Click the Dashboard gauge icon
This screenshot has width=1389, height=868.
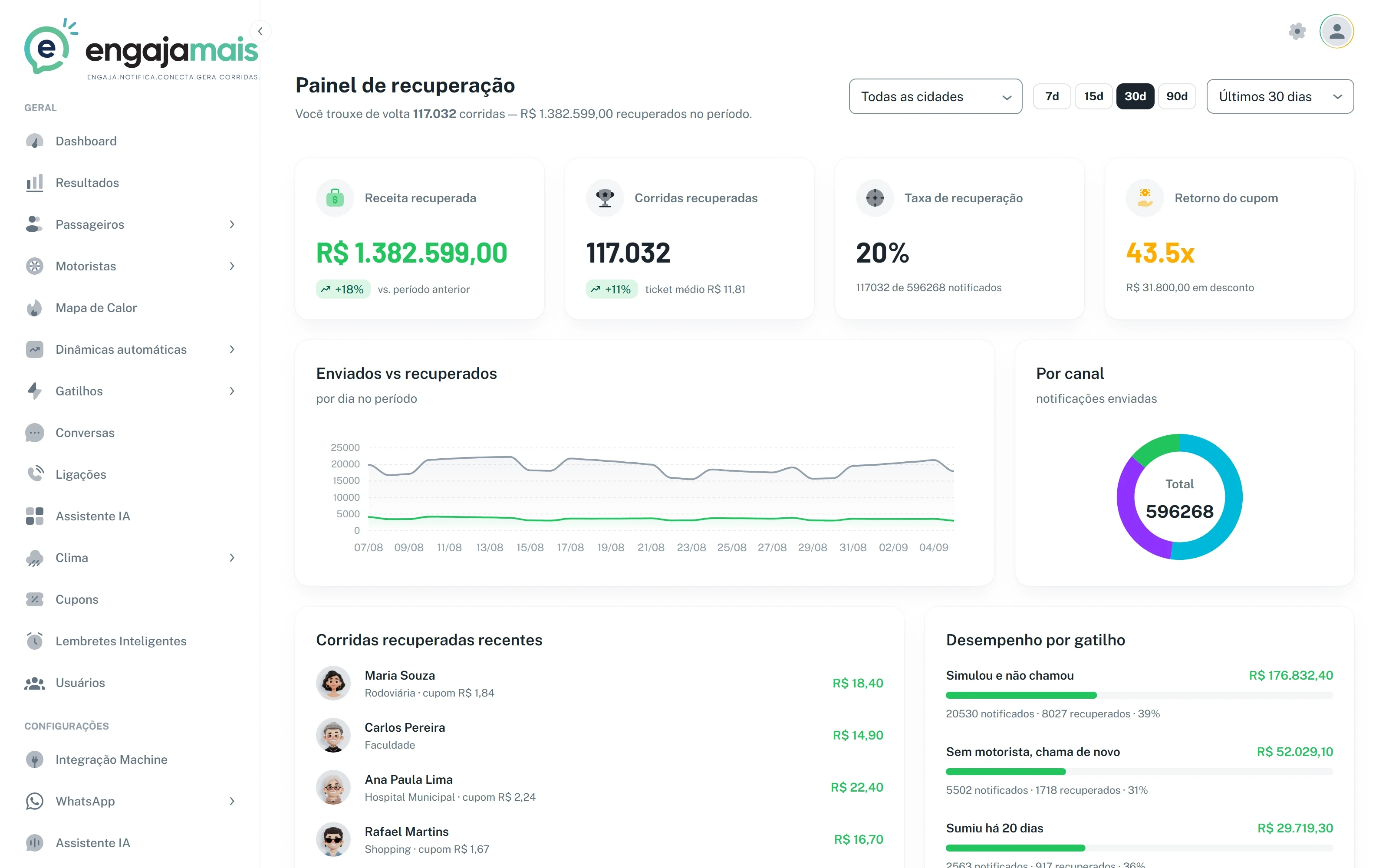click(34, 141)
